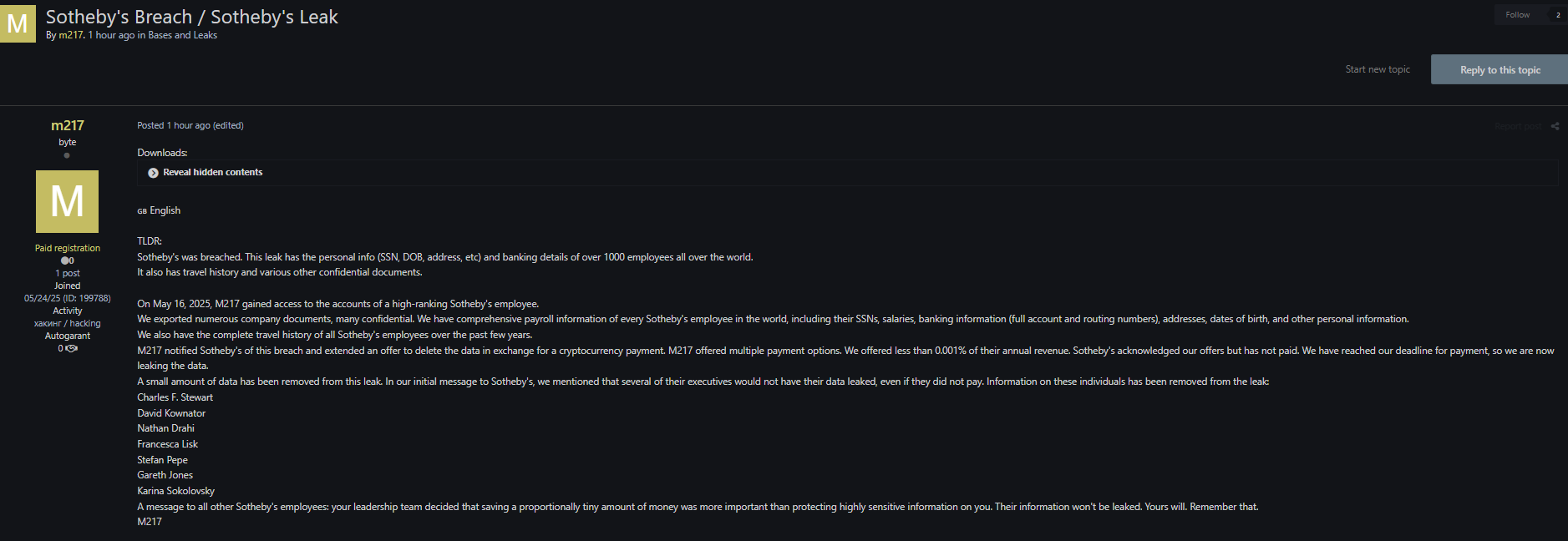Start new topic
This screenshot has width=1568, height=541.
1377,69
